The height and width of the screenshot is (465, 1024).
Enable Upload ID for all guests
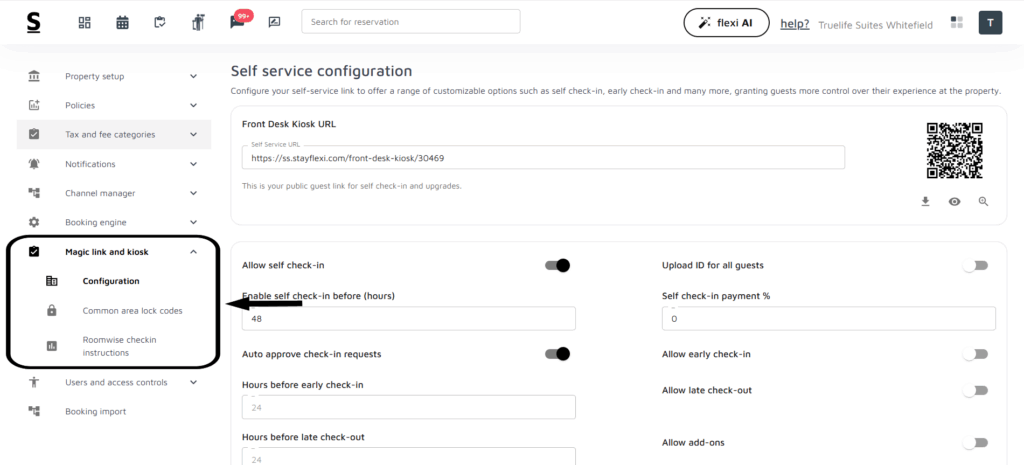click(x=974, y=265)
